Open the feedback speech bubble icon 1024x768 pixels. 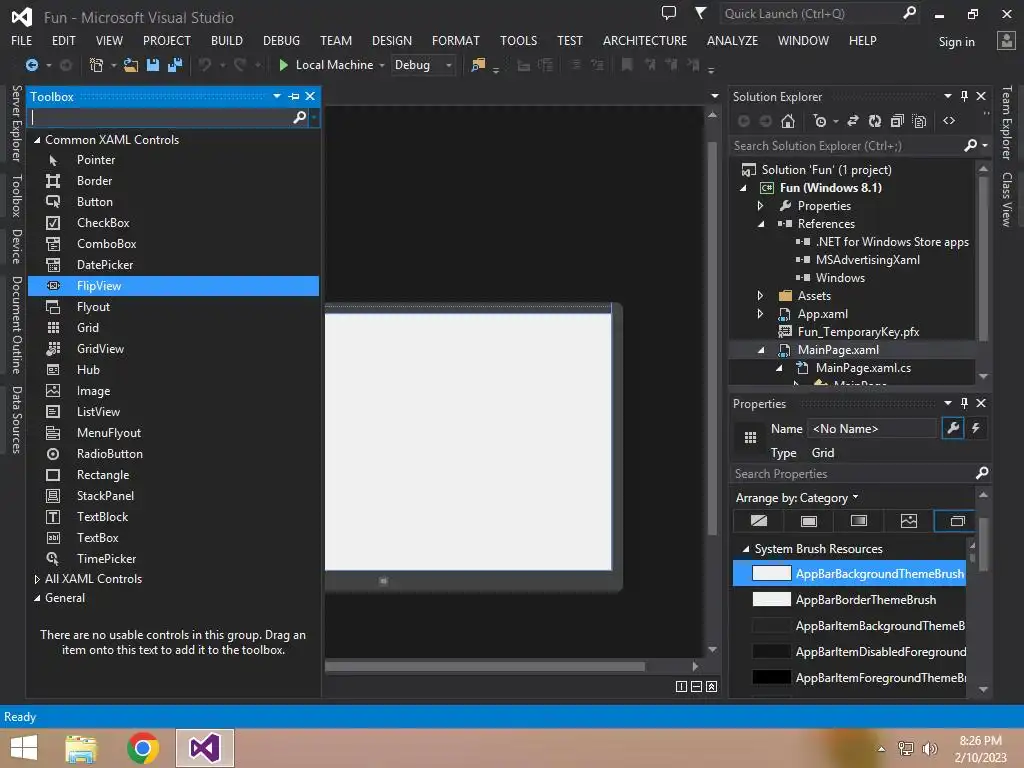click(669, 12)
